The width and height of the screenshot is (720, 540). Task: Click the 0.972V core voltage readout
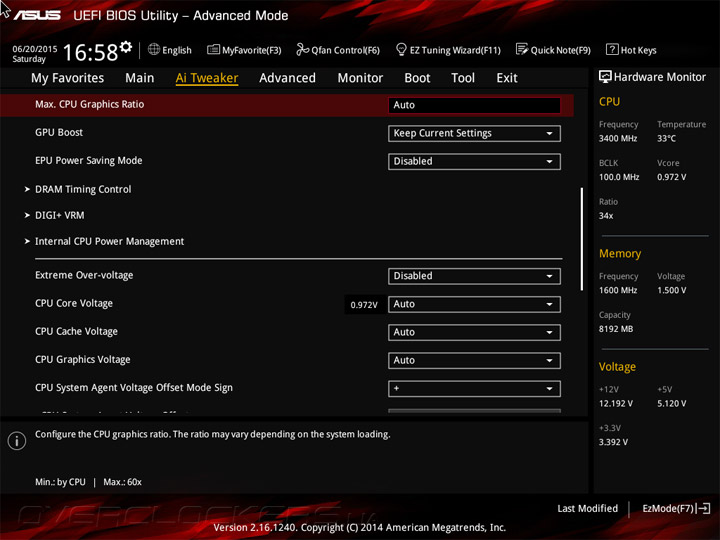pyautogui.click(x=364, y=305)
